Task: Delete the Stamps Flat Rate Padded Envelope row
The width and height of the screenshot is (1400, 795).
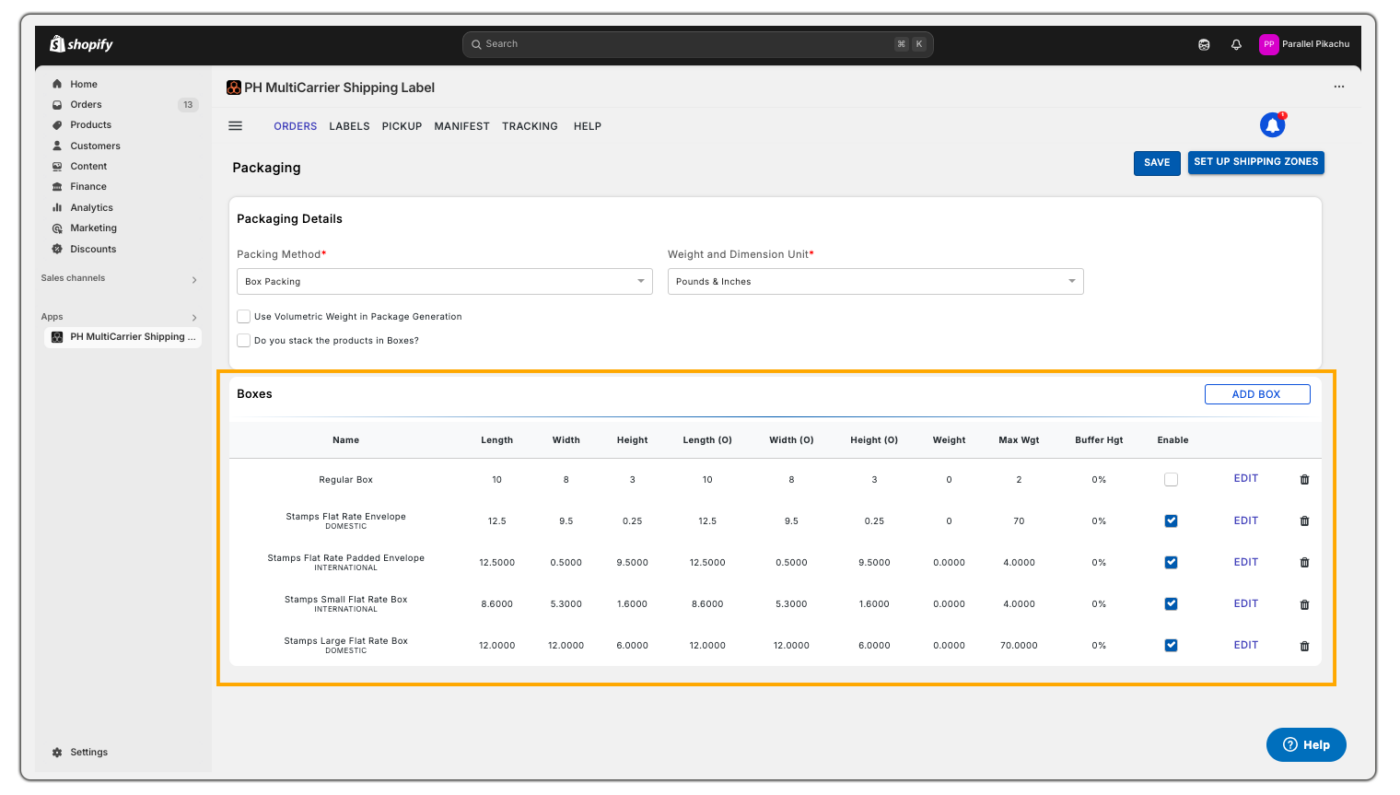Action: pos(1304,563)
